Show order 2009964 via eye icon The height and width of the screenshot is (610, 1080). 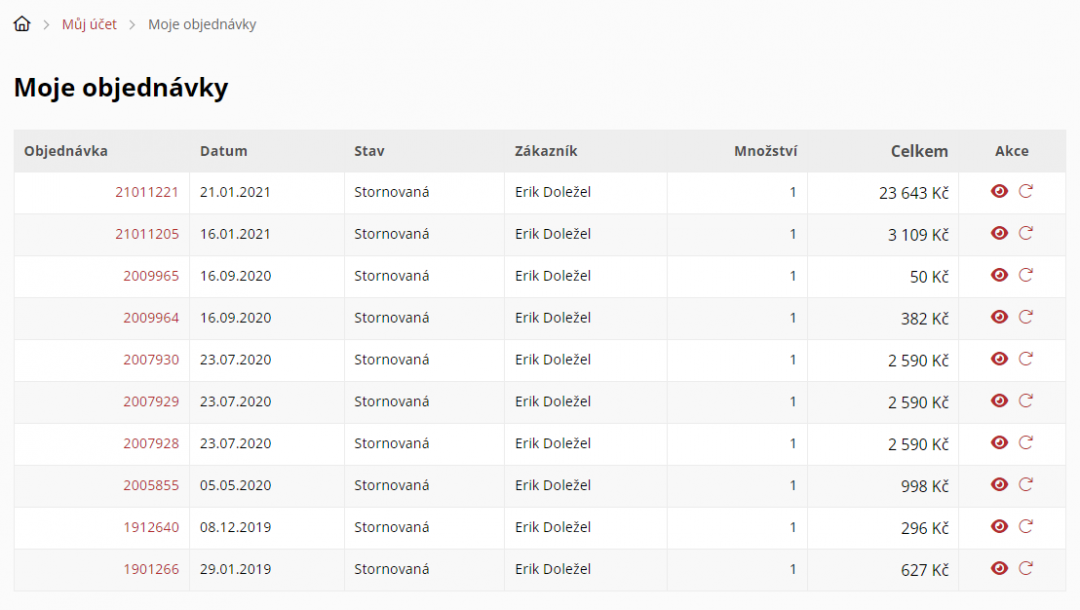click(x=999, y=317)
